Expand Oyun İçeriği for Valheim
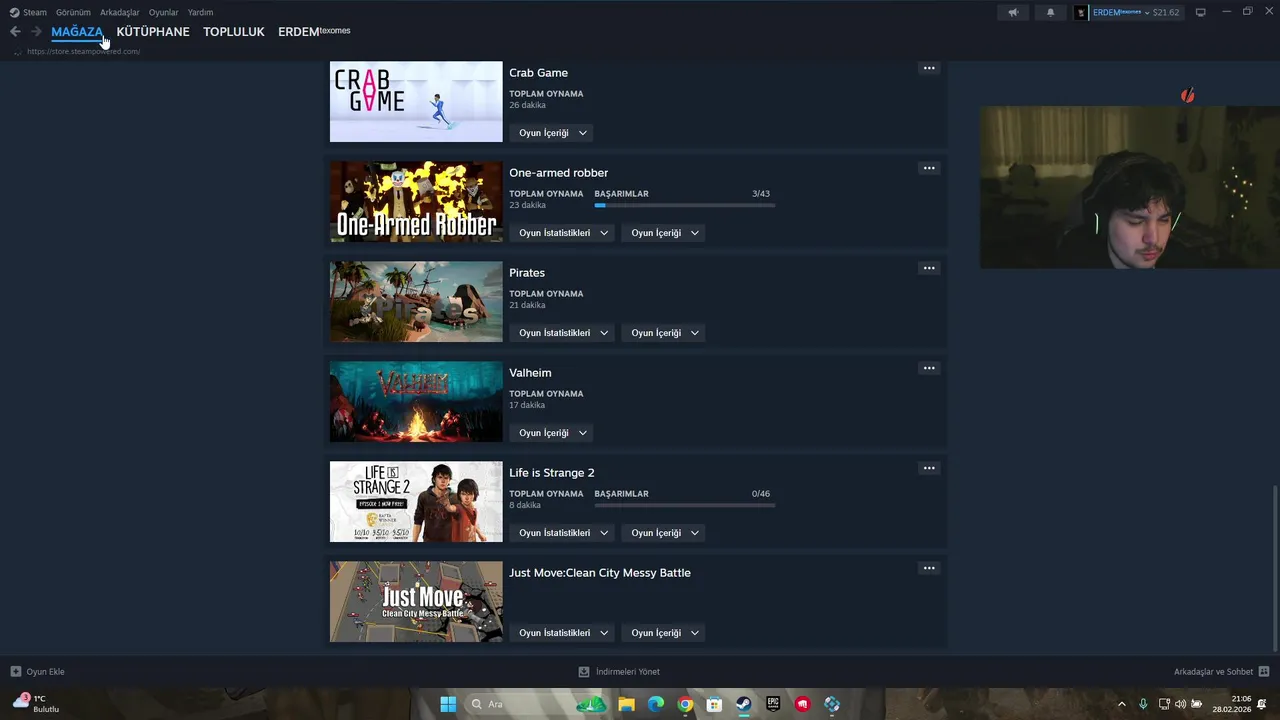This screenshot has width=1280, height=720. tap(552, 433)
